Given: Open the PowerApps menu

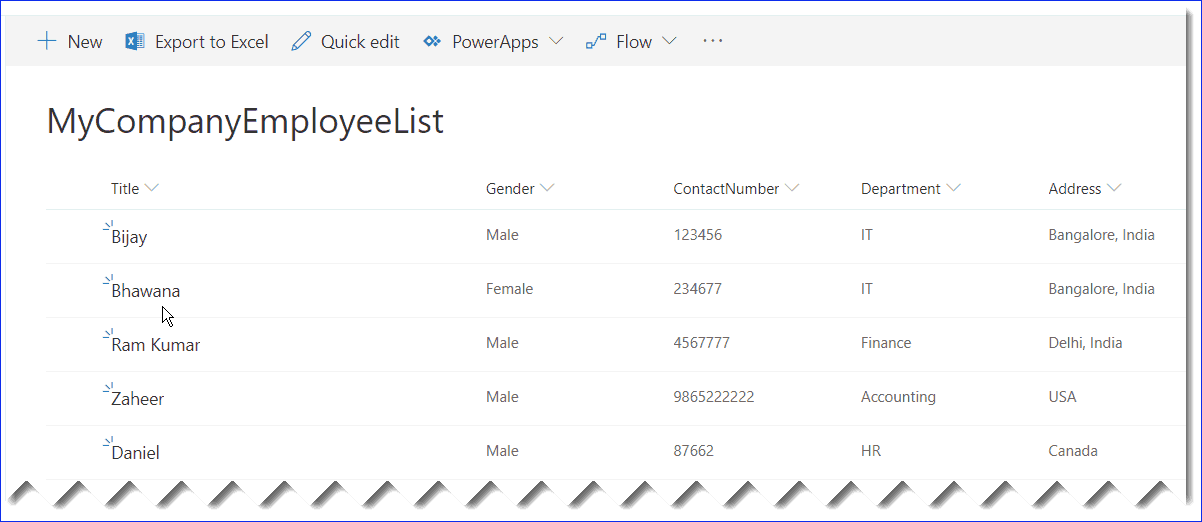Looking at the screenshot, I should [x=494, y=41].
